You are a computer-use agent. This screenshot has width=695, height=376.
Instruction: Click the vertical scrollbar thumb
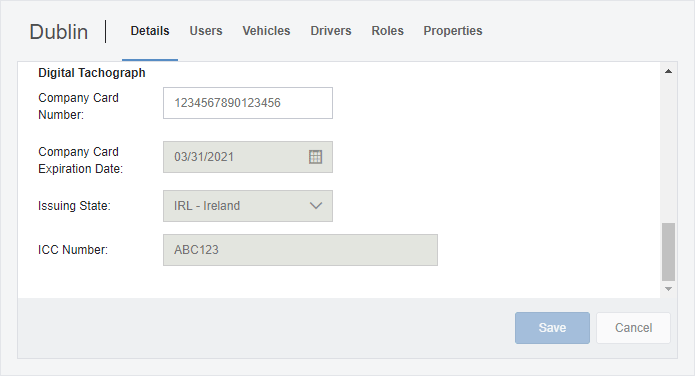pyautogui.click(x=668, y=252)
